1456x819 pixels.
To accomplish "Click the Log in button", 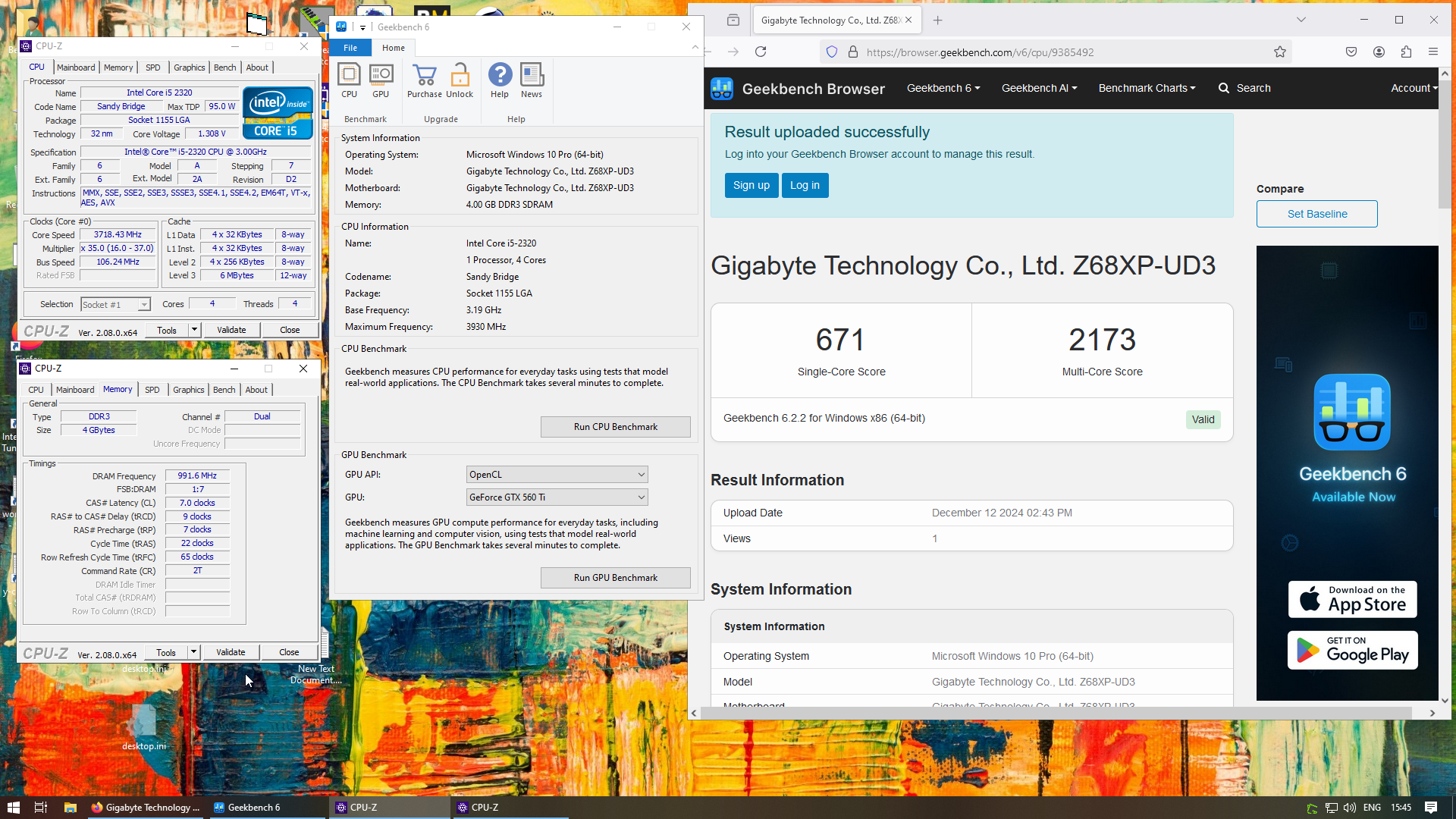I will (805, 185).
